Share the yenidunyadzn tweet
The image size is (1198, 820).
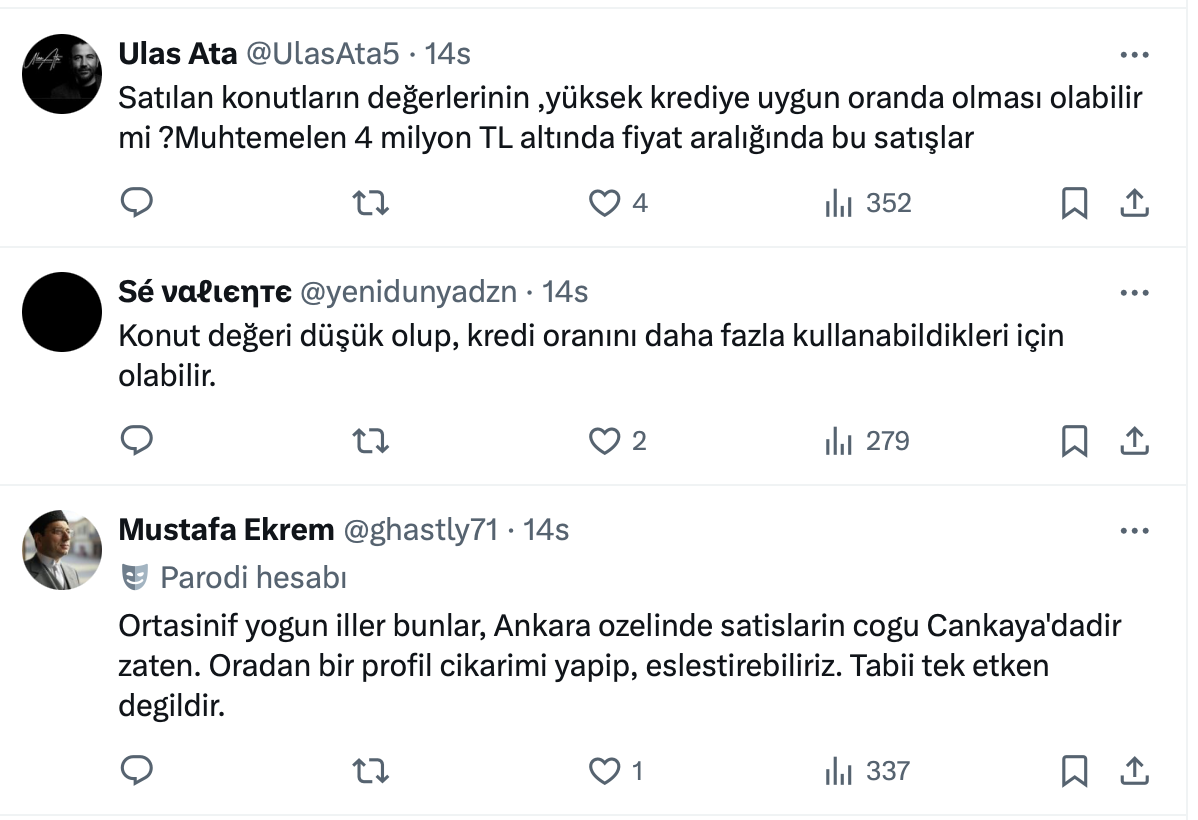pyautogui.click(x=1134, y=441)
